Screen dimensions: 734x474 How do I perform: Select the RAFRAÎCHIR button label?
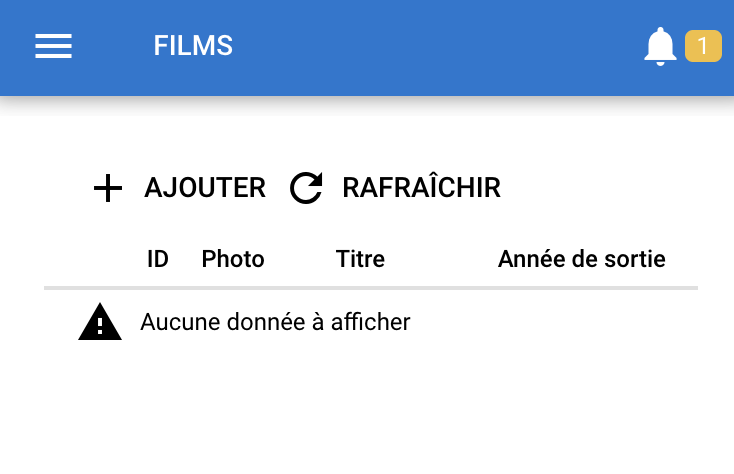coord(421,187)
